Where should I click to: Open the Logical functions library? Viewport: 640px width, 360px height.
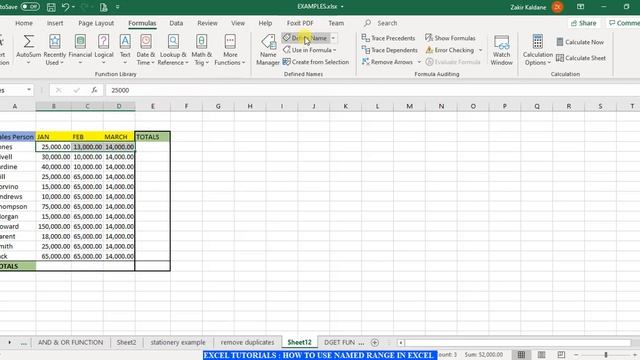pos(104,49)
